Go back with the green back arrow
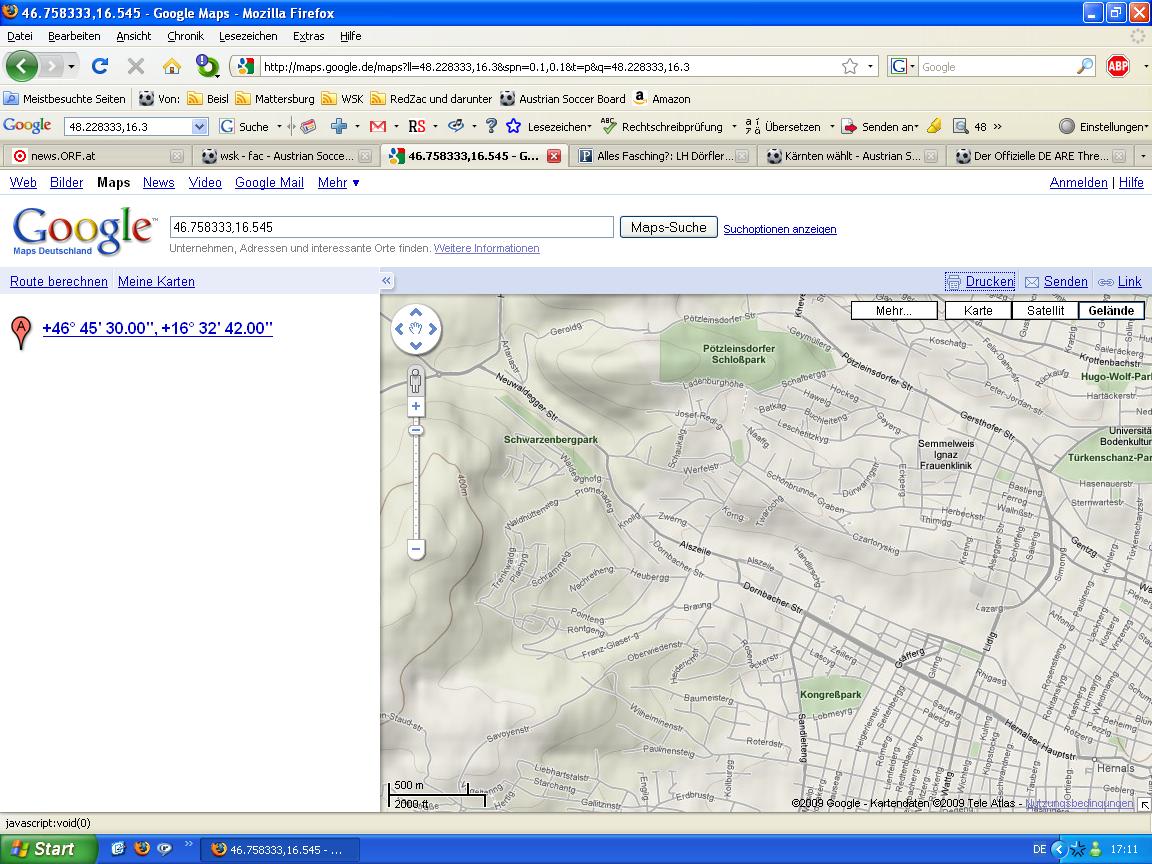This screenshot has width=1152, height=864. 21,66
